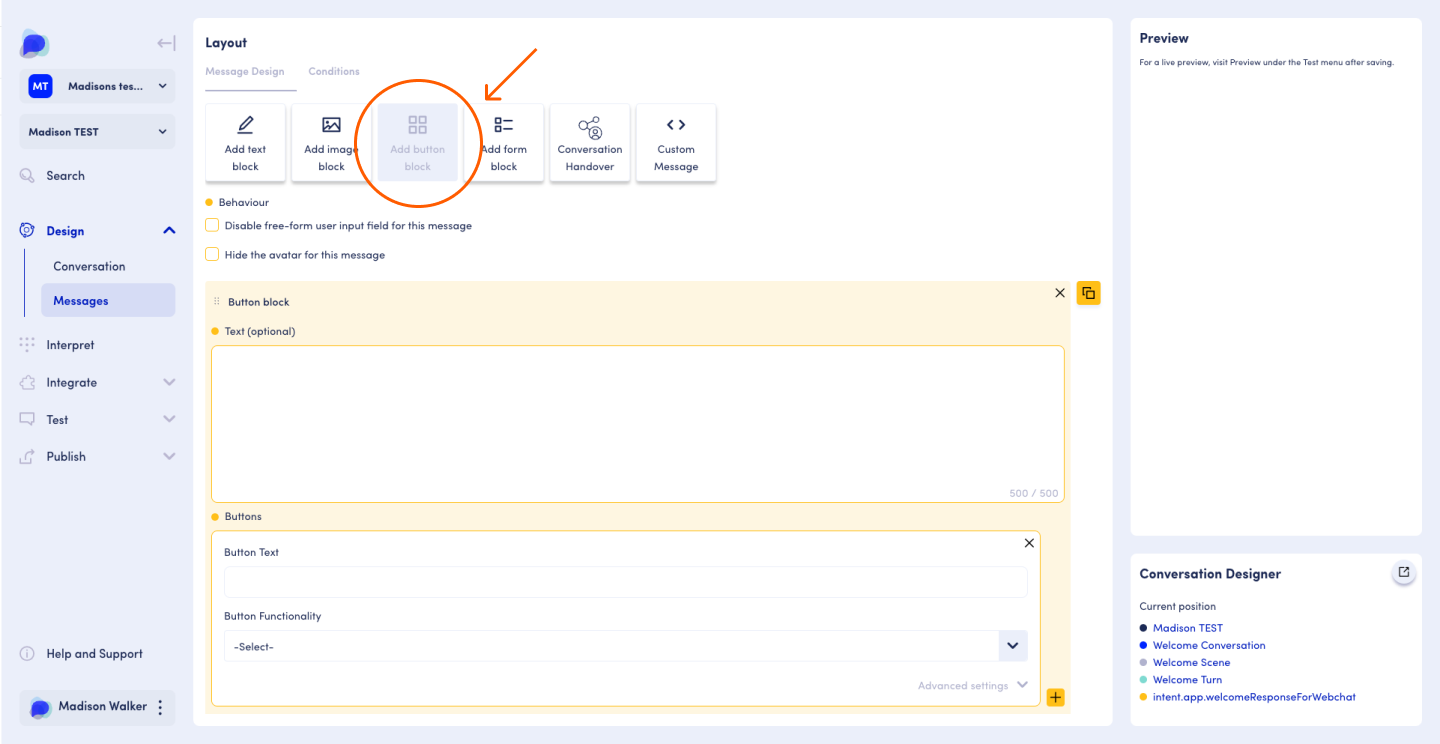Screen dimensions: 1440x744
Task: Click the intent.app.welcomeResponseForWebchat link
Action: click(1254, 697)
